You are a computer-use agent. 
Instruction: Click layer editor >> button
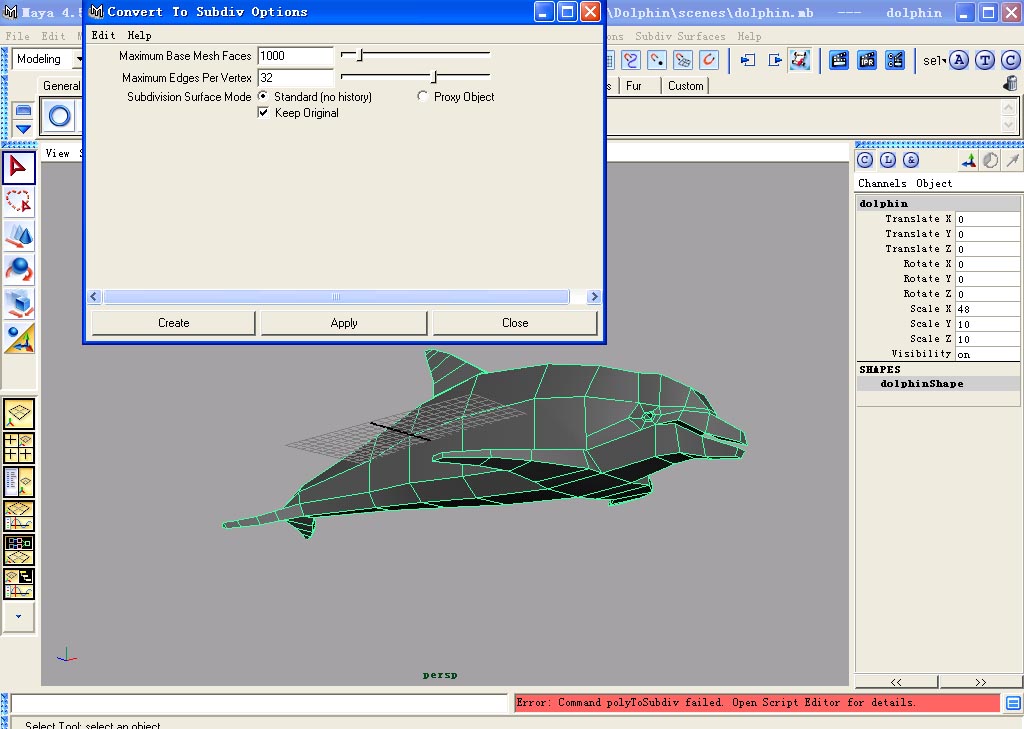click(x=980, y=682)
